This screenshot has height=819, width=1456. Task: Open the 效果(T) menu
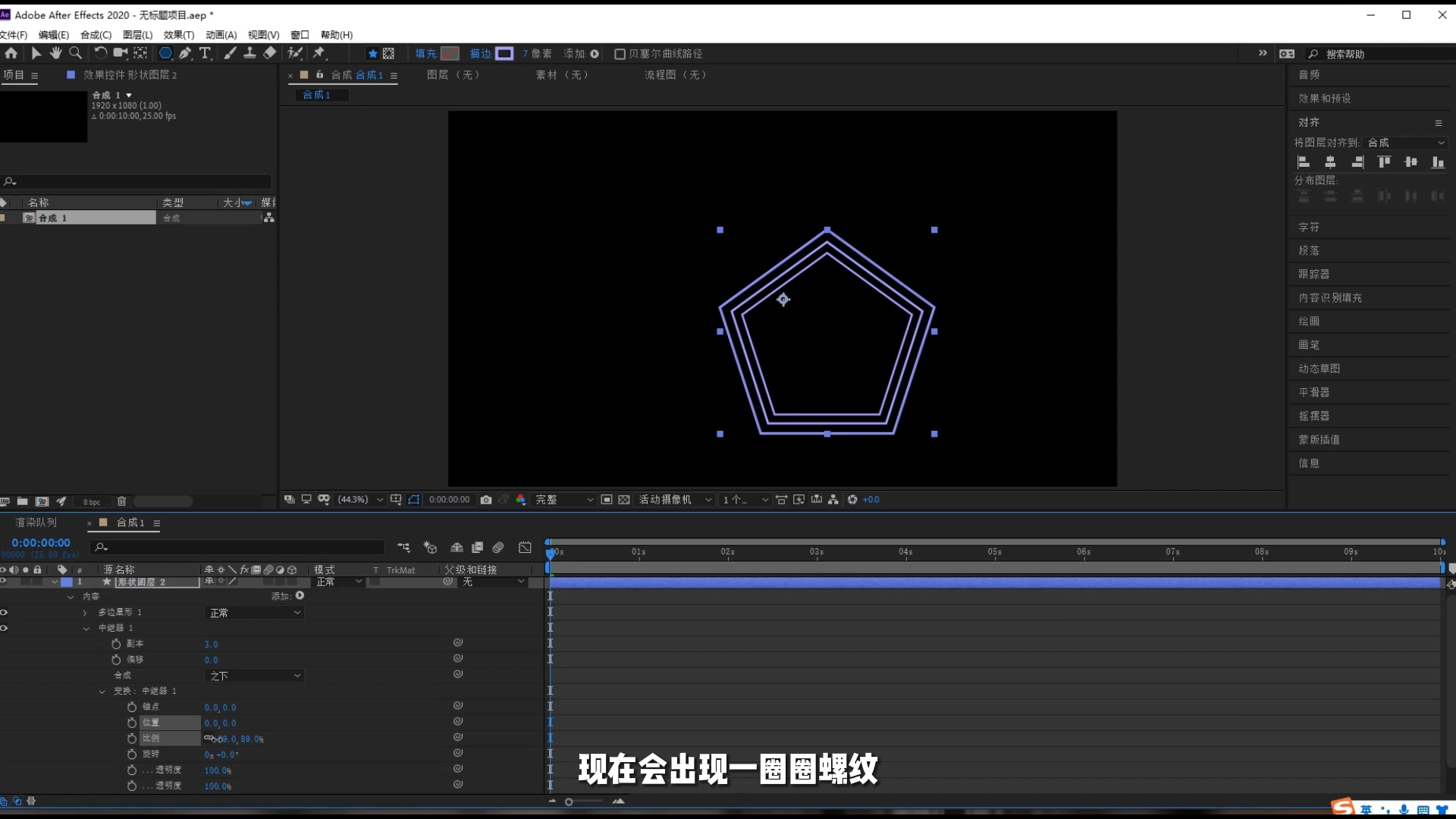click(x=179, y=35)
